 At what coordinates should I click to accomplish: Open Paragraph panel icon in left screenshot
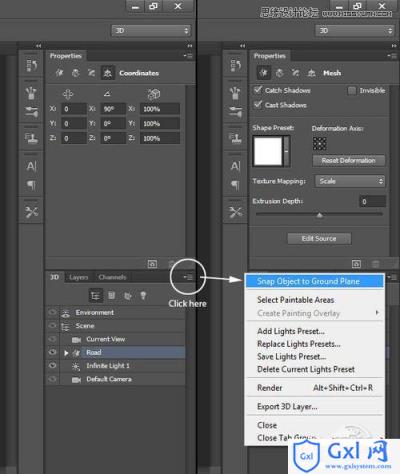pos(31,185)
